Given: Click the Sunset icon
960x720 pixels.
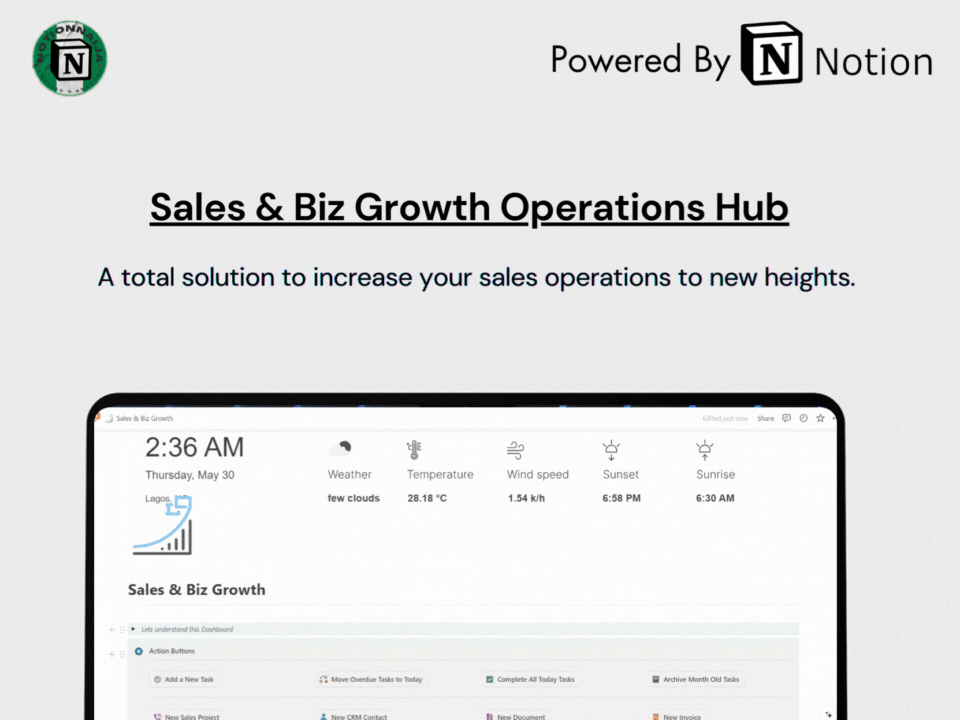Looking at the screenshot, I should (x=611, y=450).
